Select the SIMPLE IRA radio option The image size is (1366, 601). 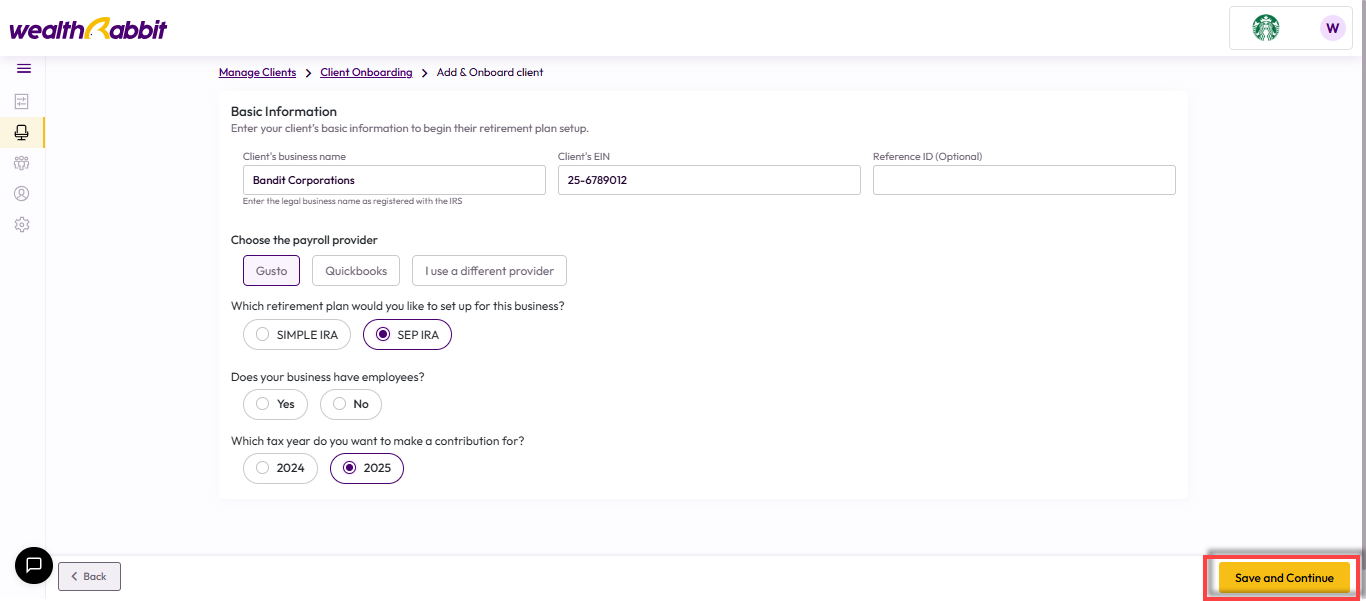(297, 335)
